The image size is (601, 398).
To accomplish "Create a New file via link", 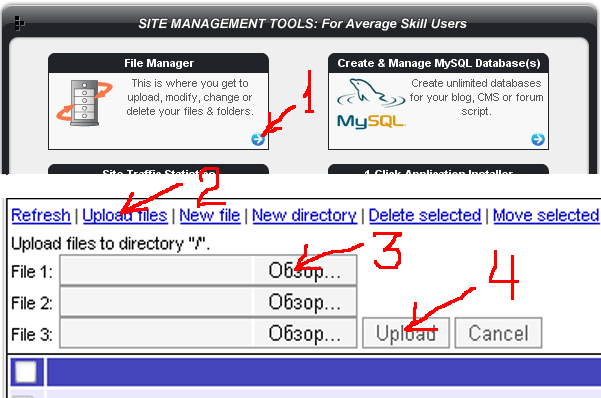I will click(210, 215).
